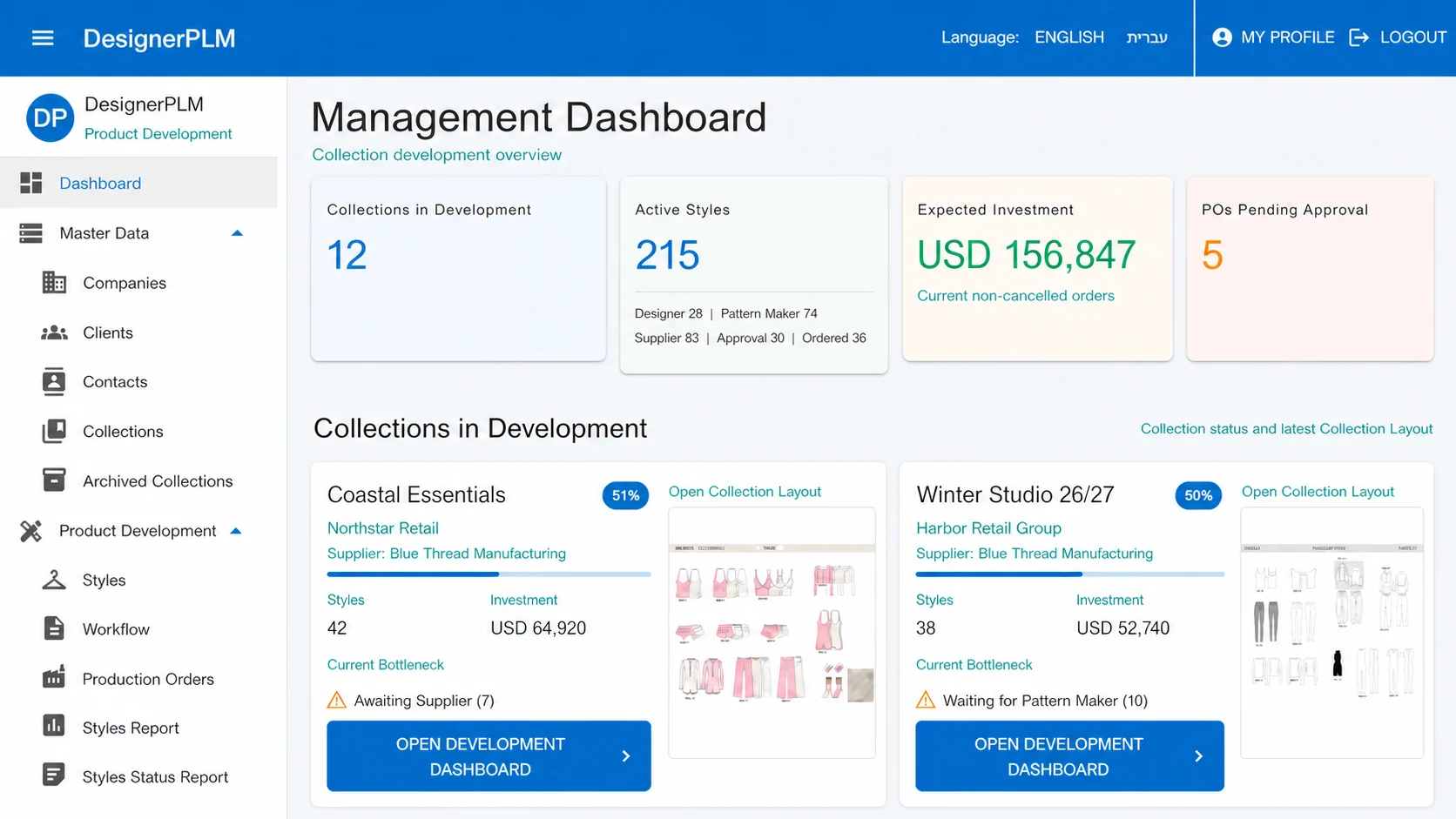Click warning icon beside Awaiting Supplier
1456x819 pixels.
tap(337, 700)
